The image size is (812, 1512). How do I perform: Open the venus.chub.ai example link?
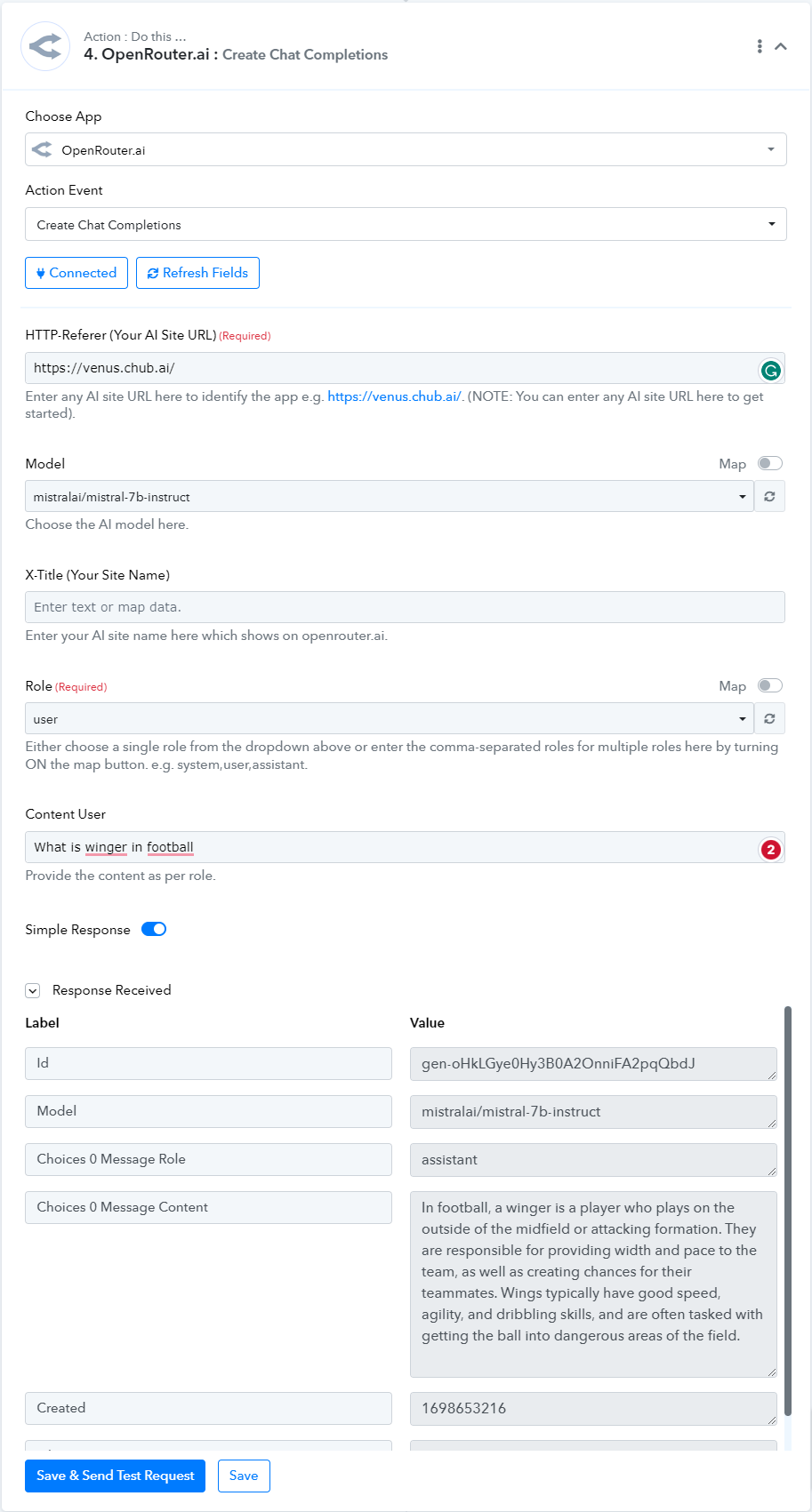395,396
